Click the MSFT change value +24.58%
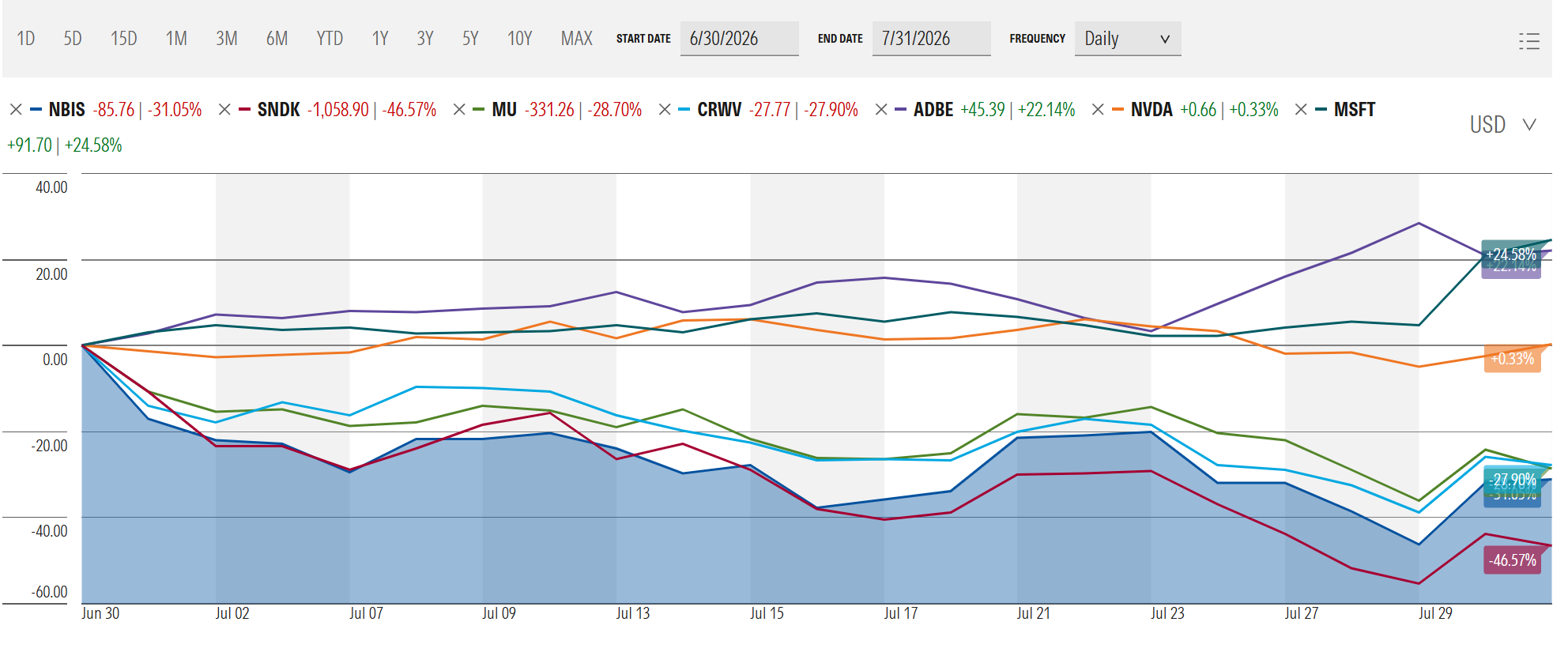1568x652 pixels. point(93,145)
